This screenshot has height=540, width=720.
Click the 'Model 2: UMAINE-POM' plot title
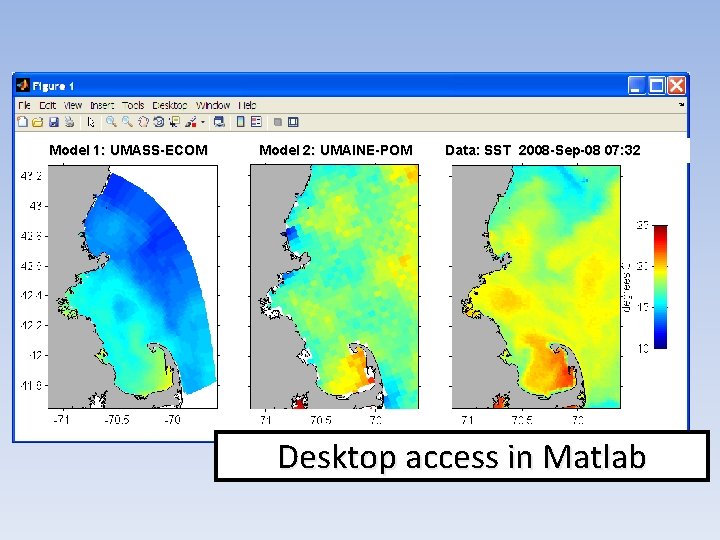tap(336, 150)
